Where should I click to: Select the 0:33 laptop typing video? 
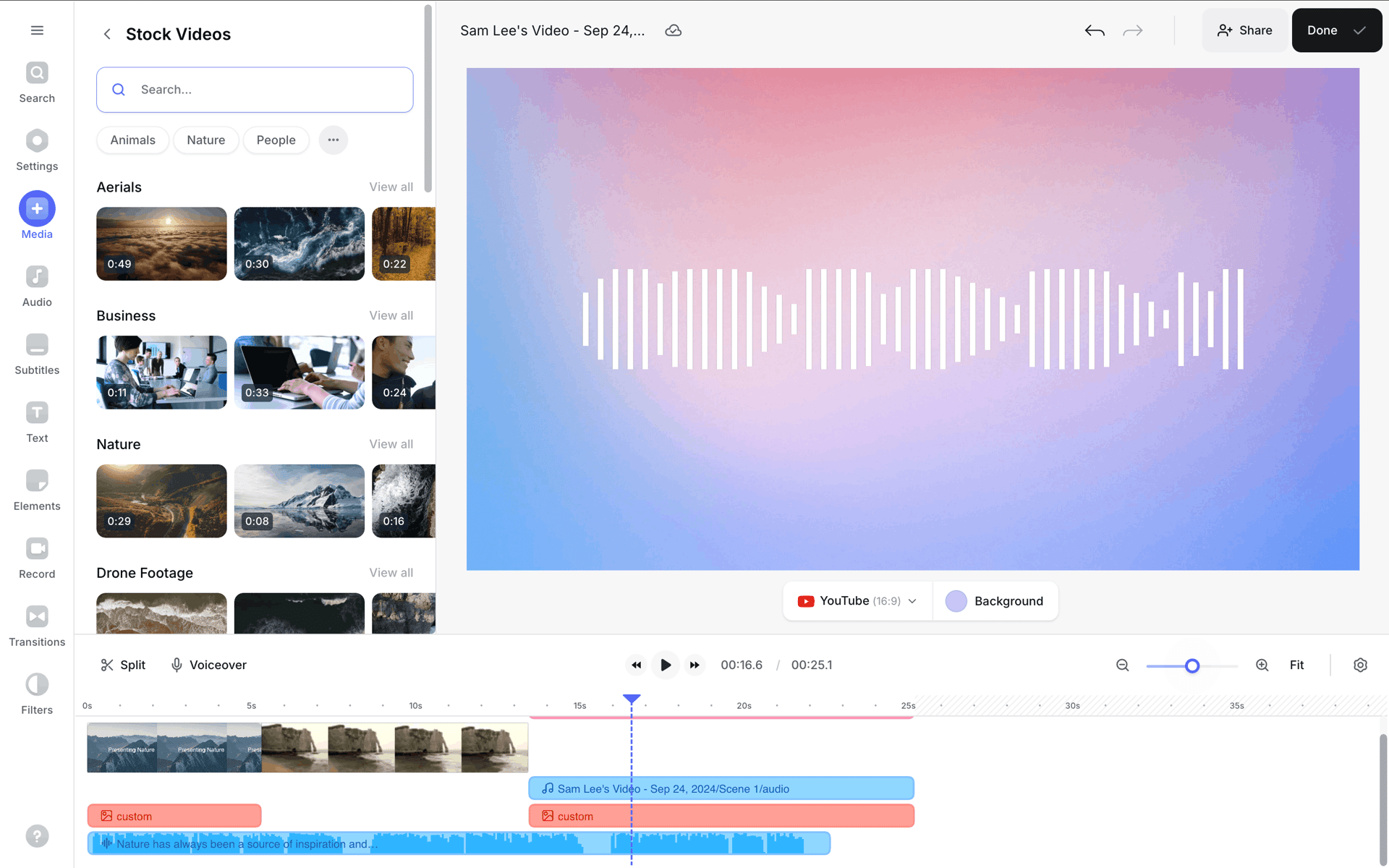(x=300, y=373)
